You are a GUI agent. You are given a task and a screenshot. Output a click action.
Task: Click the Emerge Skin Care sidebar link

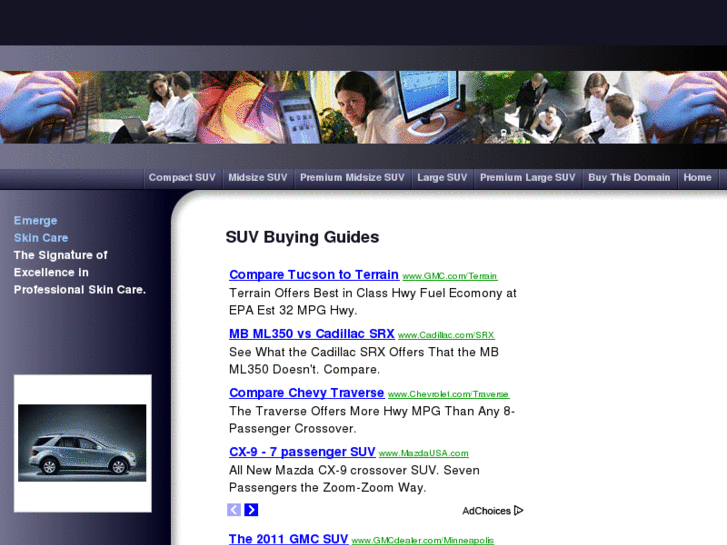41,229
